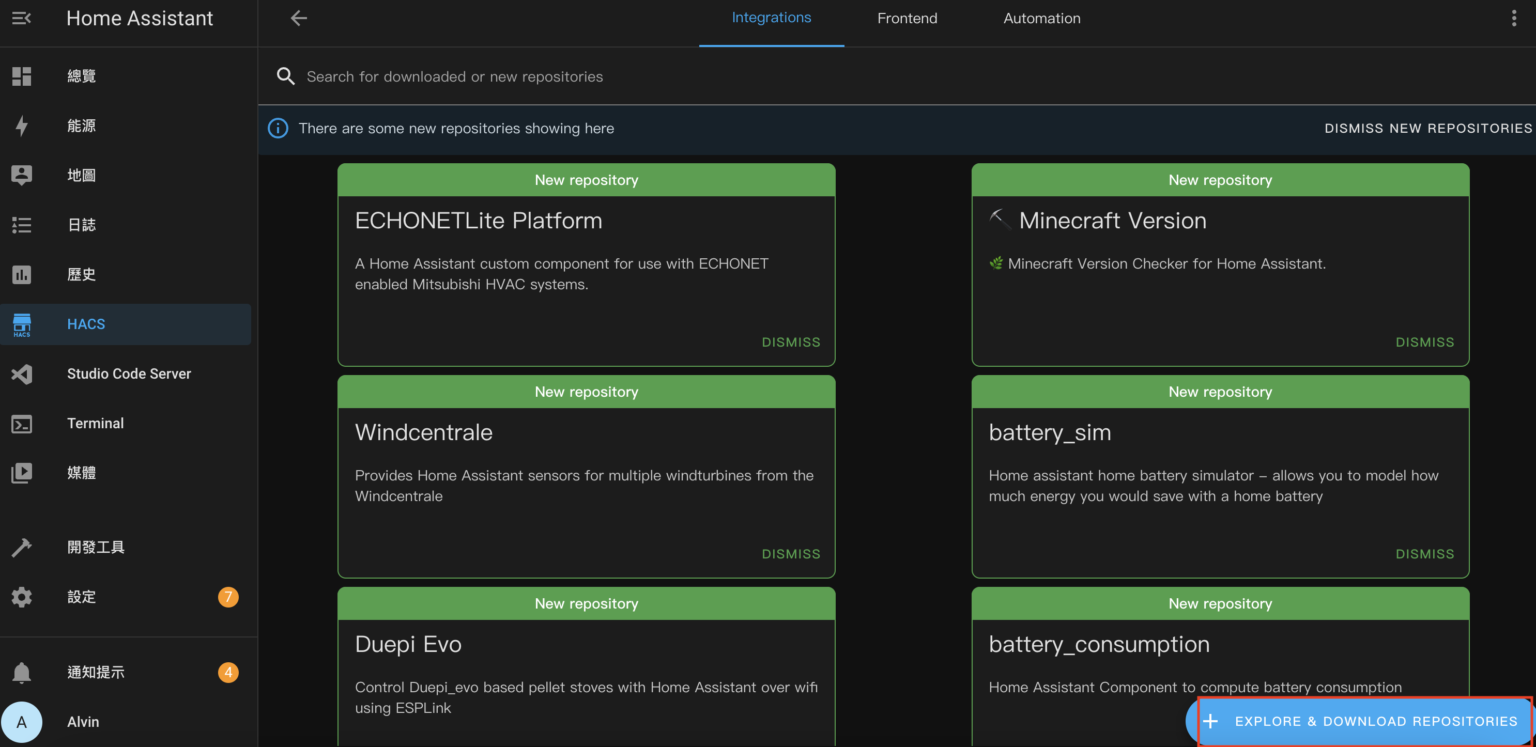This screenshot has height=747, width=1536.
Task: Open the Map icon in sidebar
Action: tap(21, 175)
